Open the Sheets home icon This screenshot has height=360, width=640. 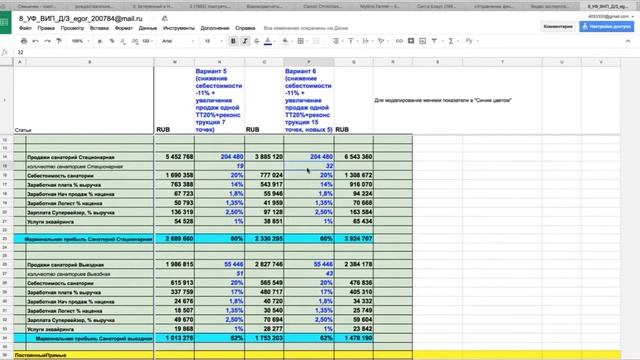pyautogui.click(x=6, y=22)
